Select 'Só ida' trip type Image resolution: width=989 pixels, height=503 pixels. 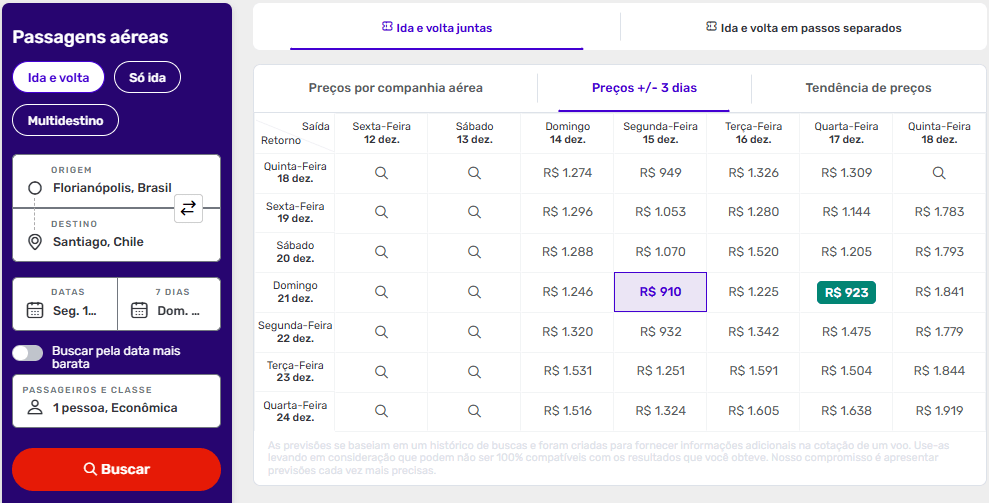pos(147,77)
